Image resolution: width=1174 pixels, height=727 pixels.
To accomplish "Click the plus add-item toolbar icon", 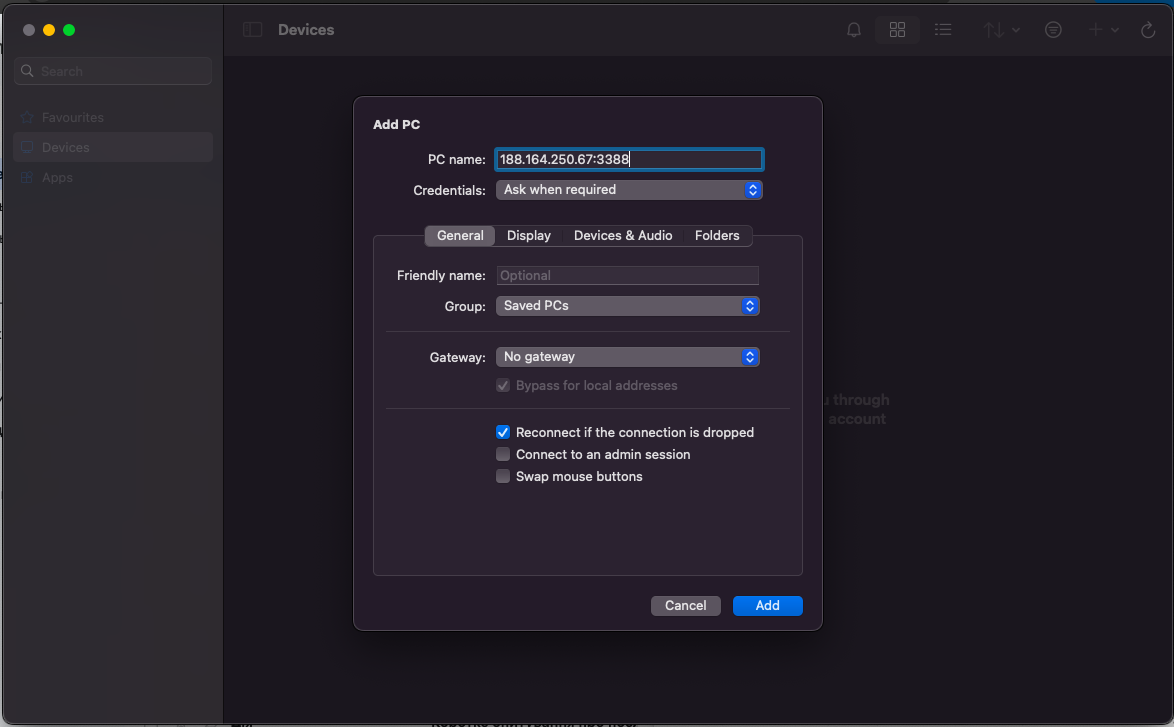I will point(1103,30).
